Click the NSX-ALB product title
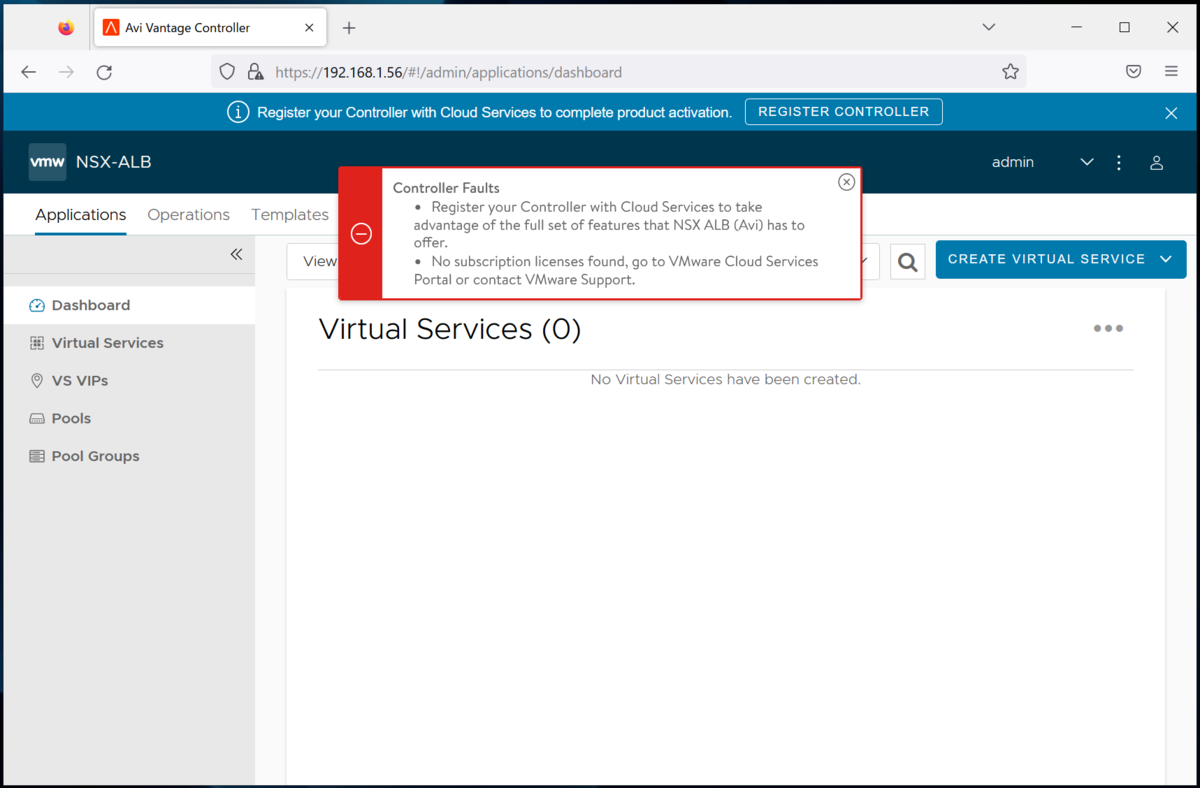The height and width of the screenshot is (788, 1200). coord(113,162)
